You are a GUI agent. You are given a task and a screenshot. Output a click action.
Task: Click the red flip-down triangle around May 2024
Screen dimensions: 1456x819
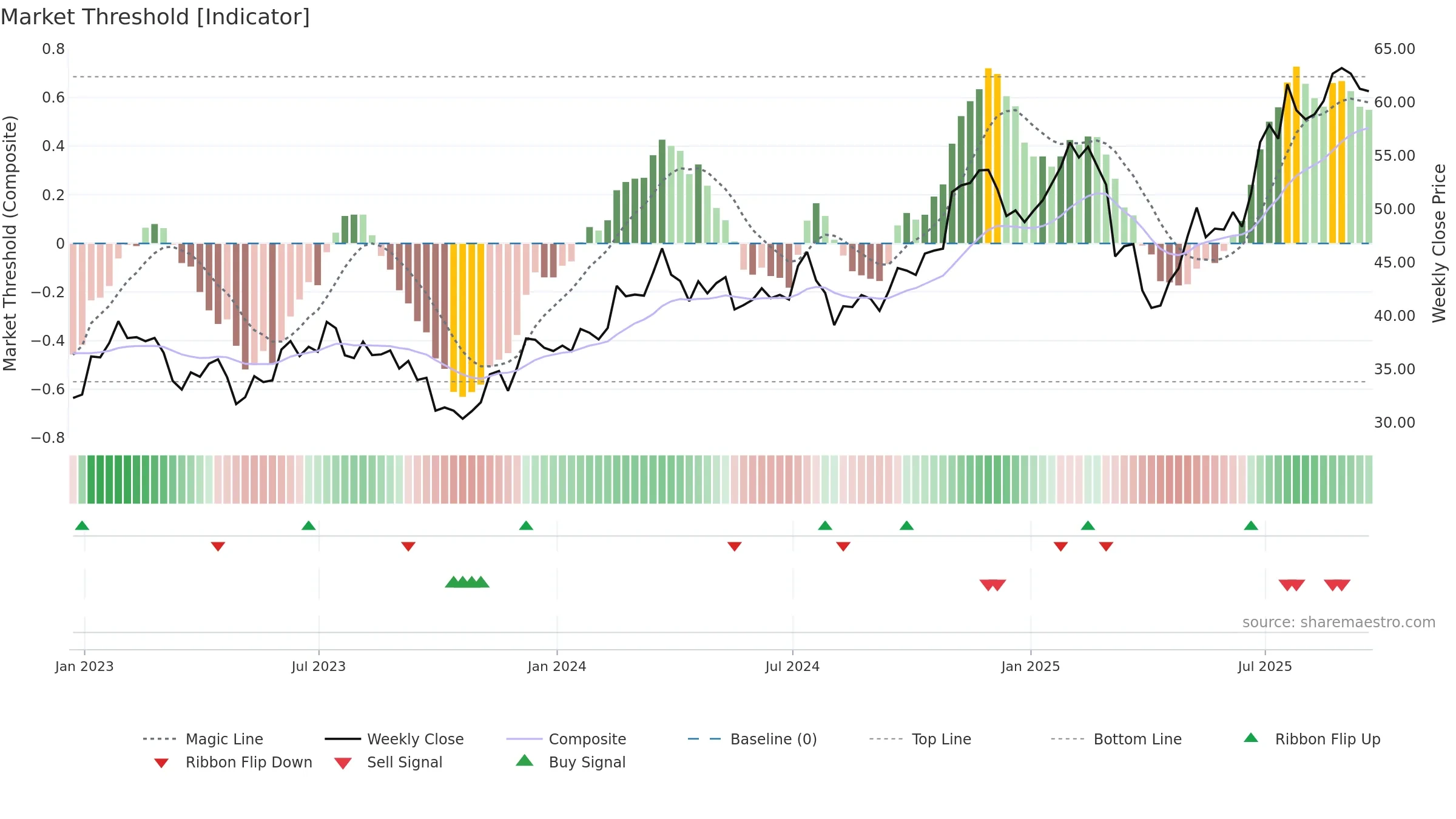coord(735,546)
